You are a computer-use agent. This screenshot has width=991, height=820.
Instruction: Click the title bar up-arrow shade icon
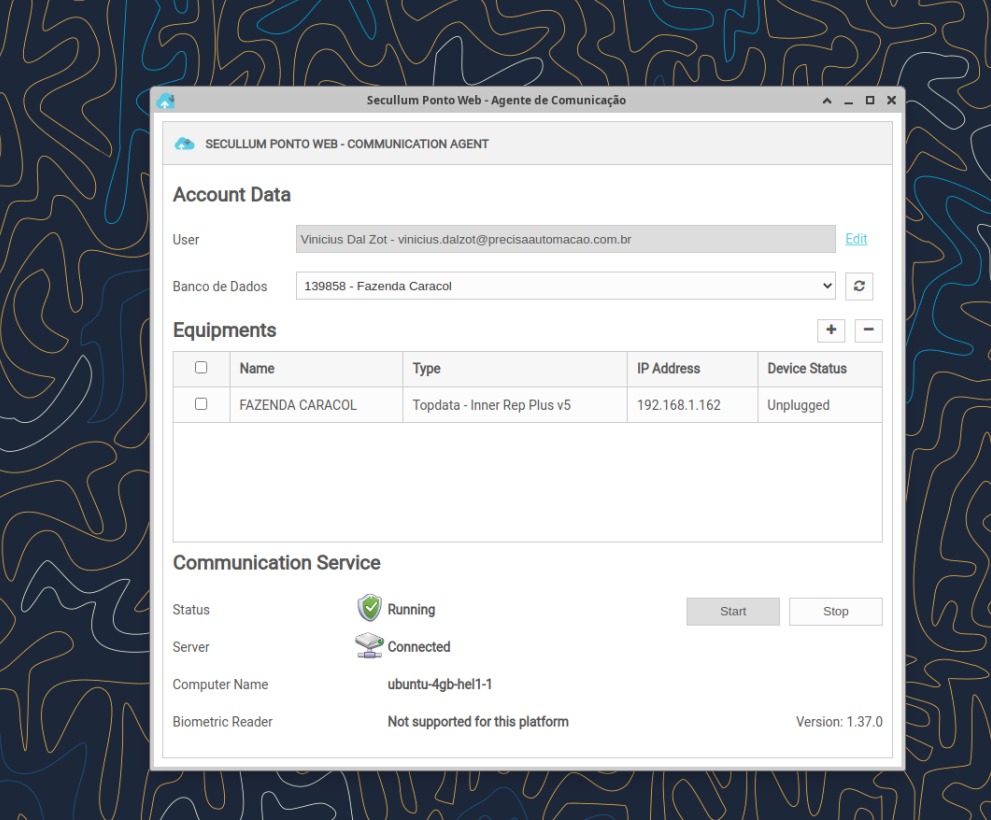click(x=827, y=101)
